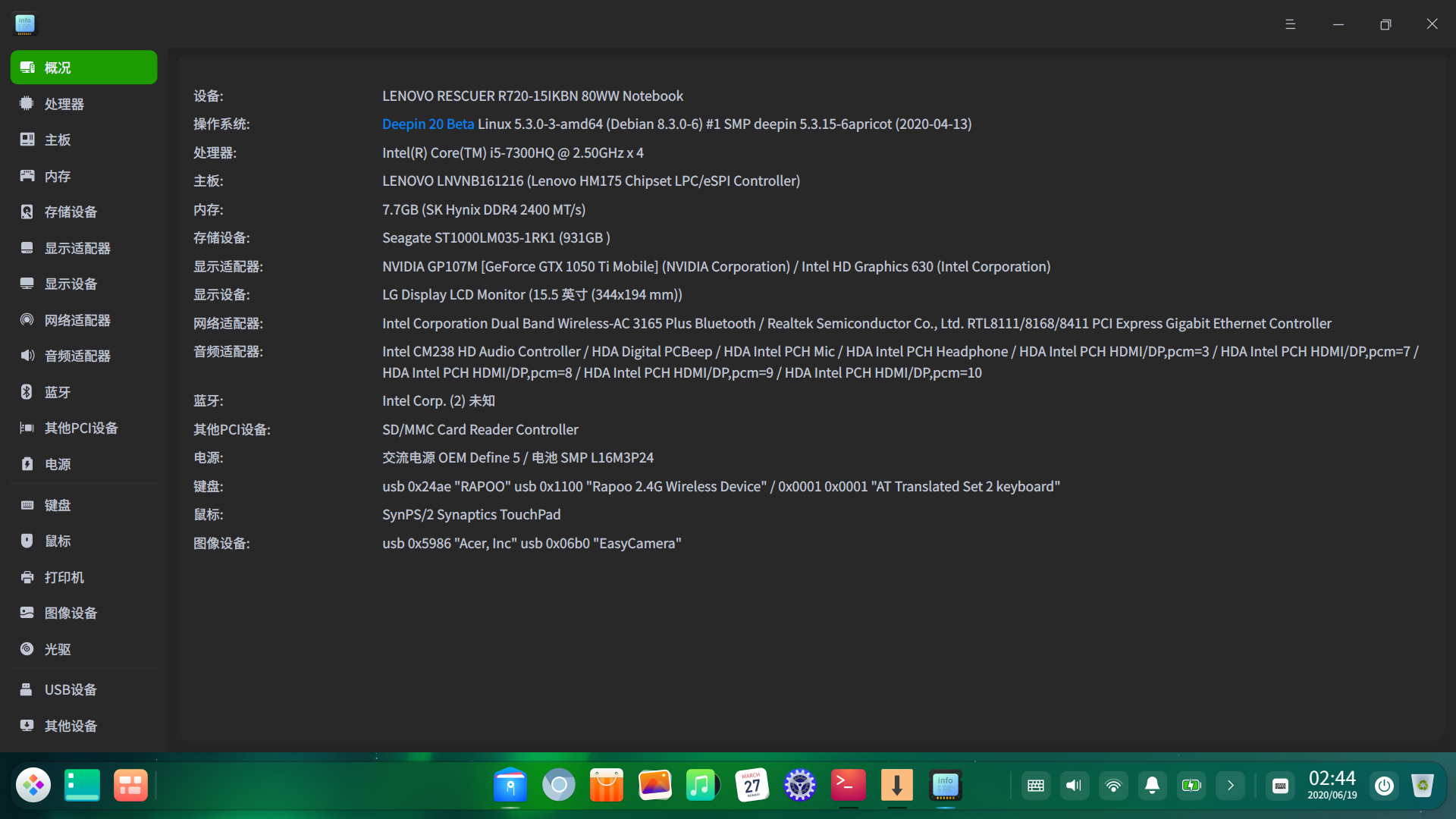1456x819 pixels.
Task: Switch to 概况 overview tab
Action: coord(83,67)
